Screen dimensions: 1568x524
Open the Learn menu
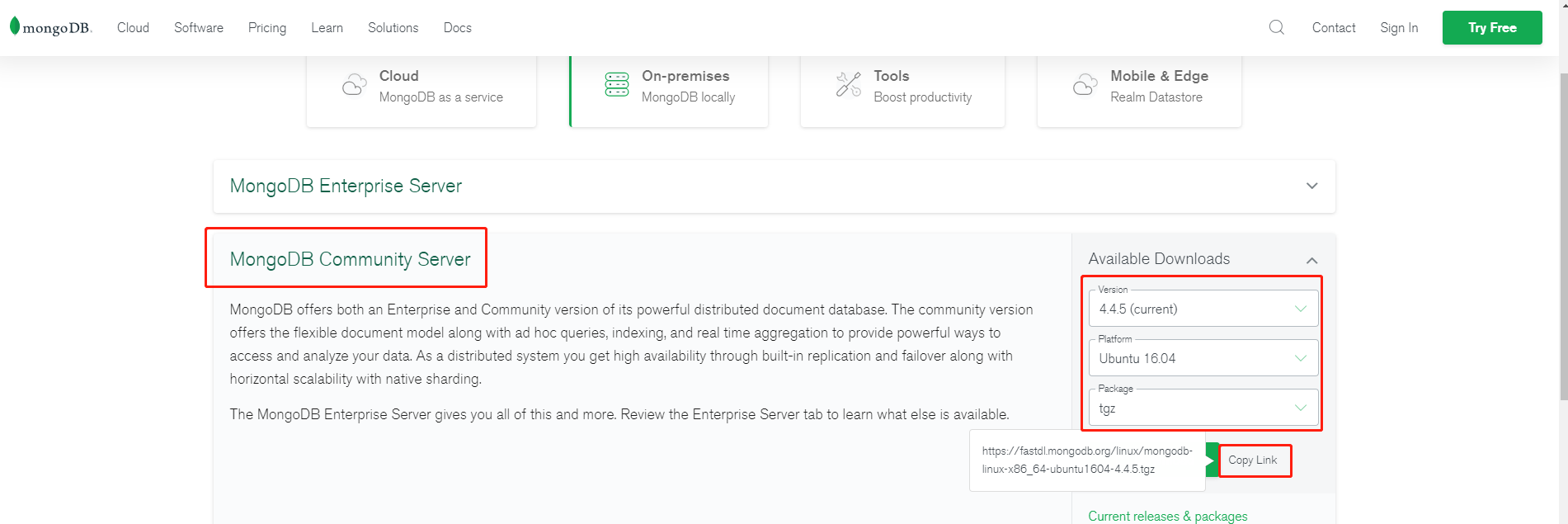(x=327, y=27)
